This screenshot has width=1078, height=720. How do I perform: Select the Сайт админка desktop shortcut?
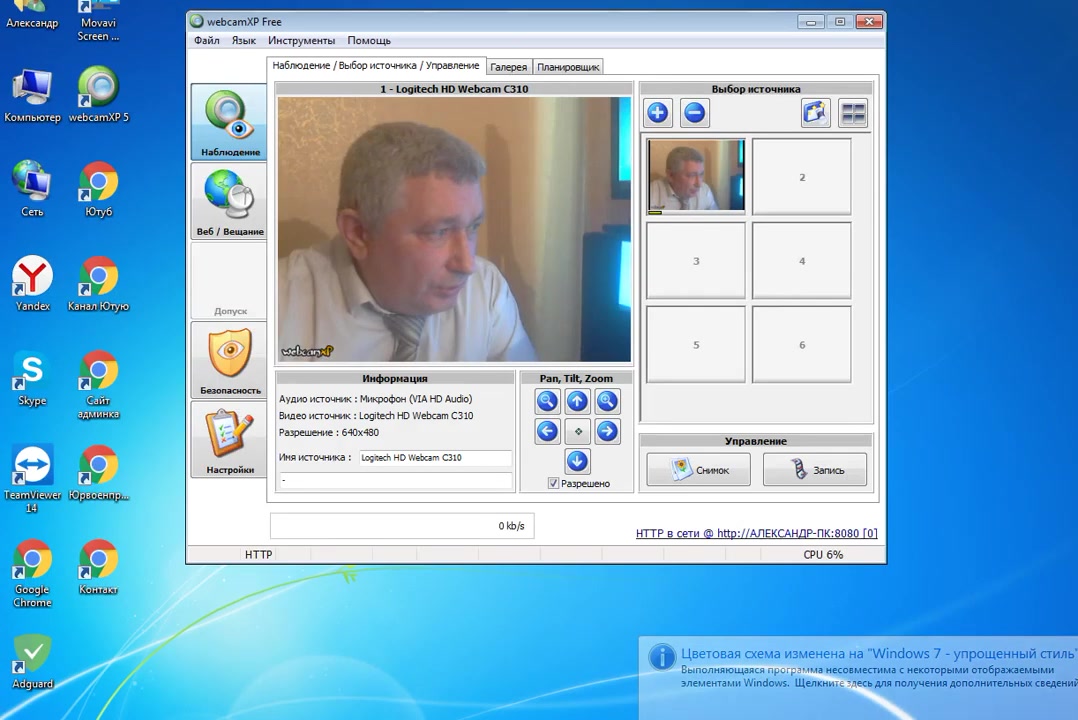click(x=98, y=384)
